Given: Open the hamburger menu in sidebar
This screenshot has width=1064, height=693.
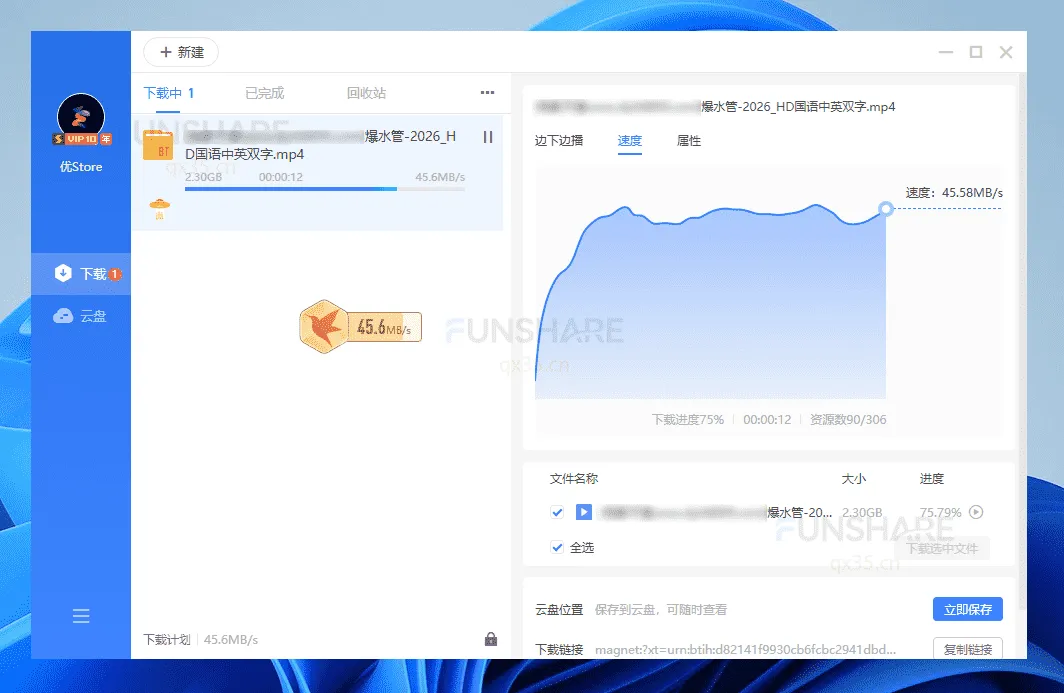Looking at the screenshot, I should 81,616.
